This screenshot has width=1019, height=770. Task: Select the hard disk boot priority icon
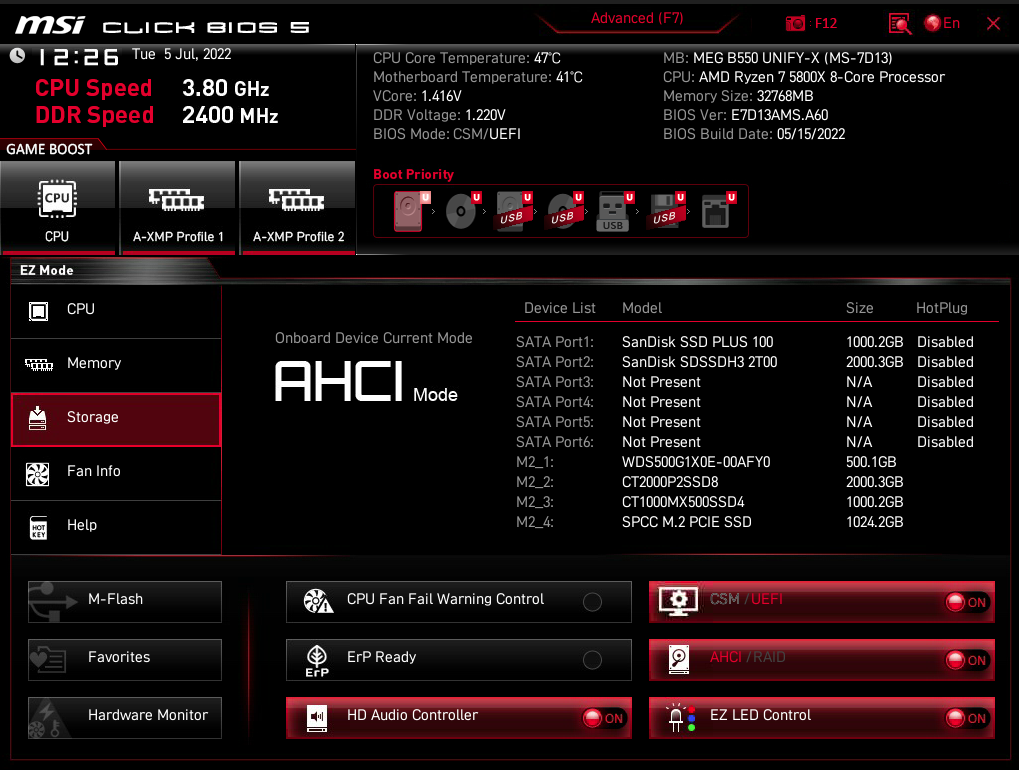411,211
